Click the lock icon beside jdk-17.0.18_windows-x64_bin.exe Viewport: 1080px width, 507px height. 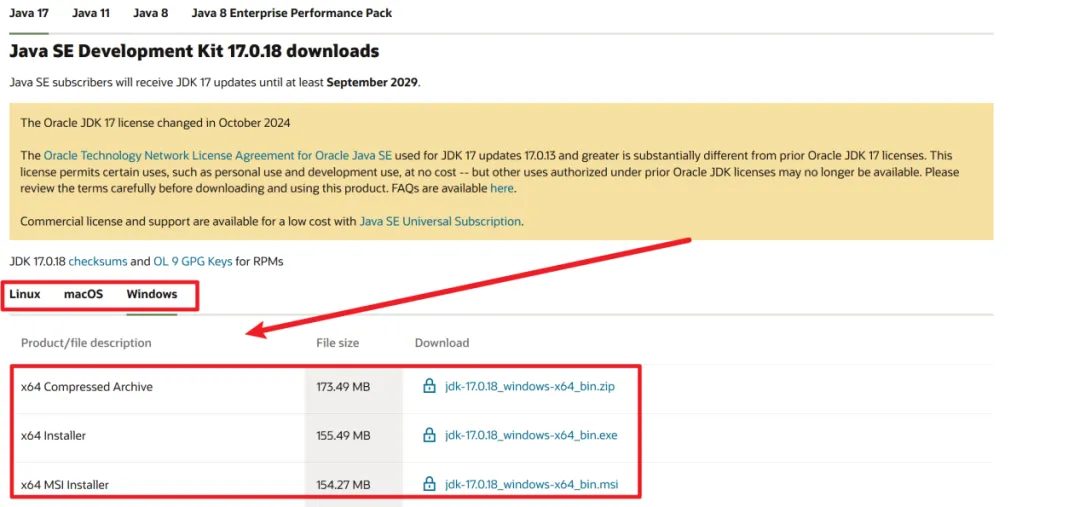[x=429, y=435]
